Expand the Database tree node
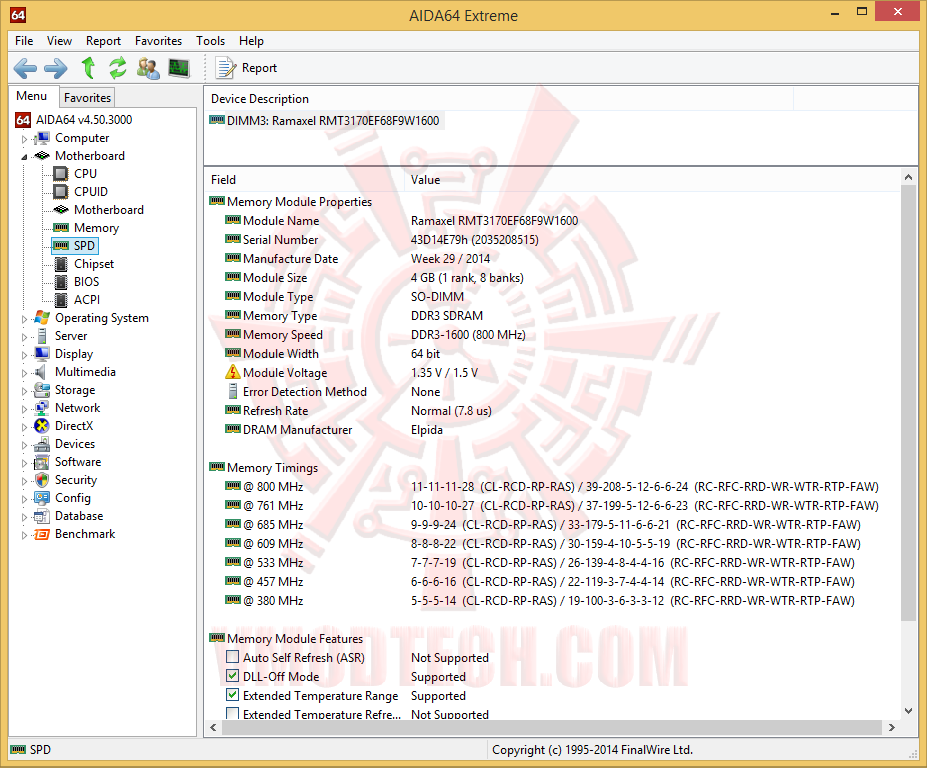 [24, 517]
